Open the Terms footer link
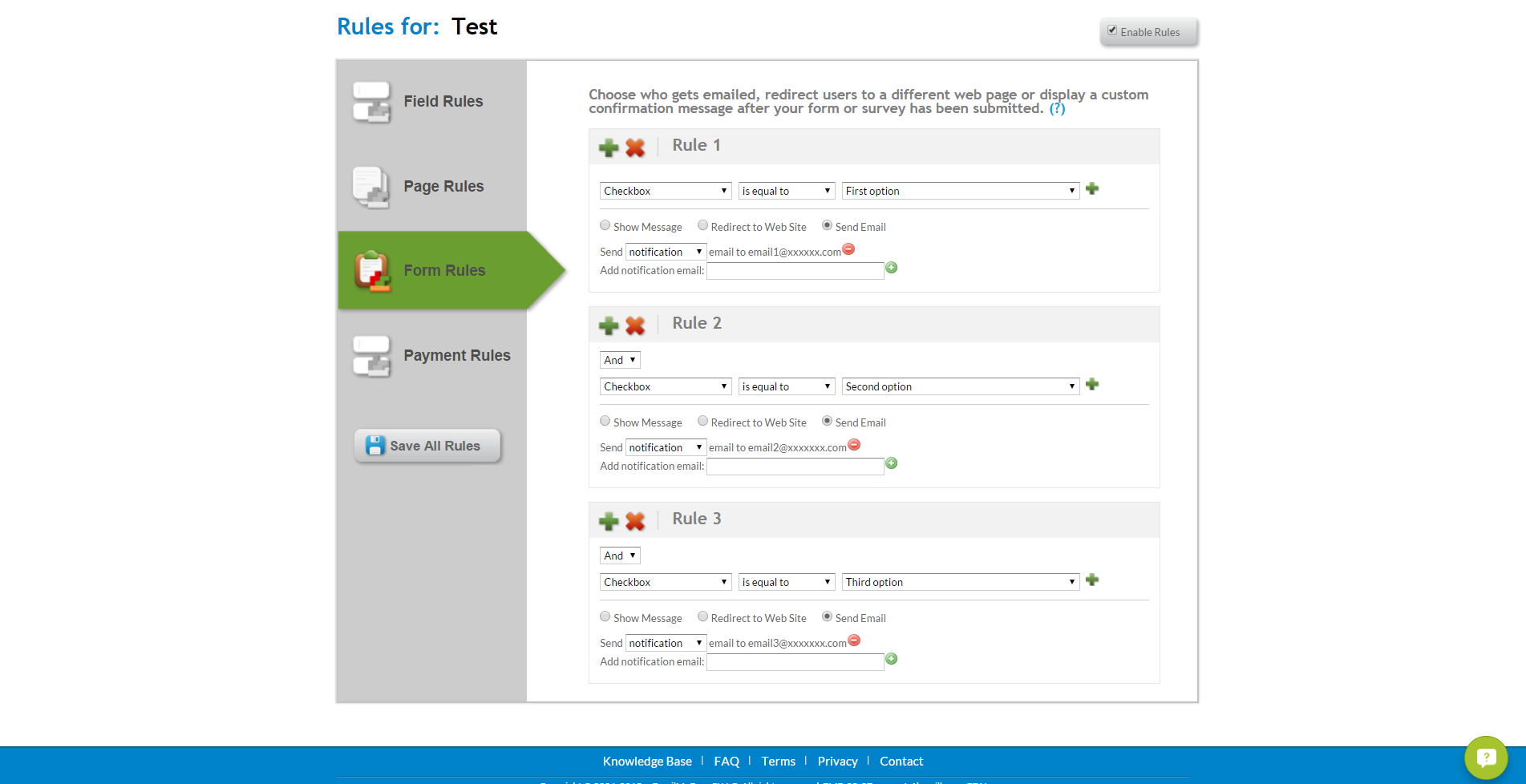 click(779, 762)
